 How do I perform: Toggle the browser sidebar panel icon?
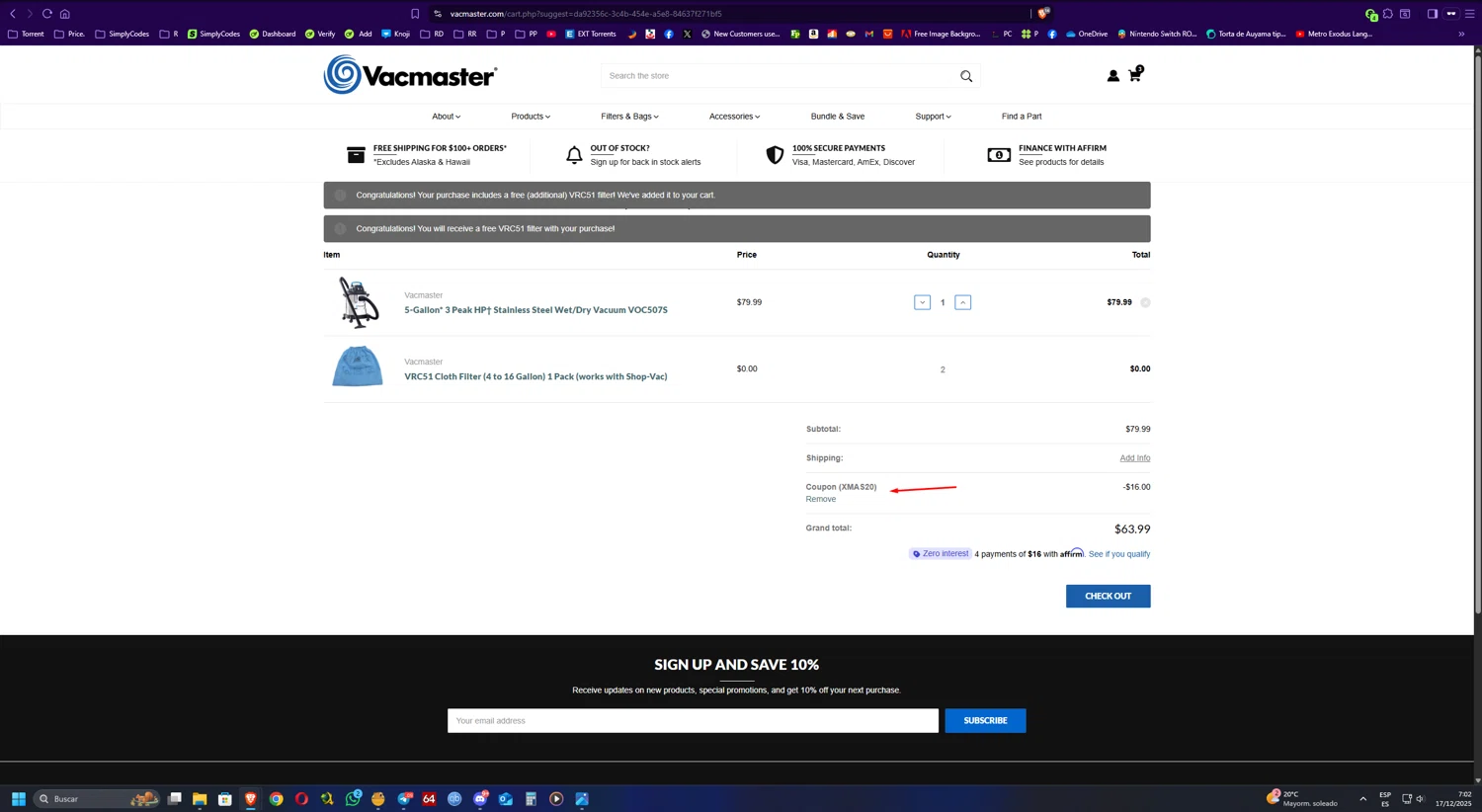tap(1432, 14)
